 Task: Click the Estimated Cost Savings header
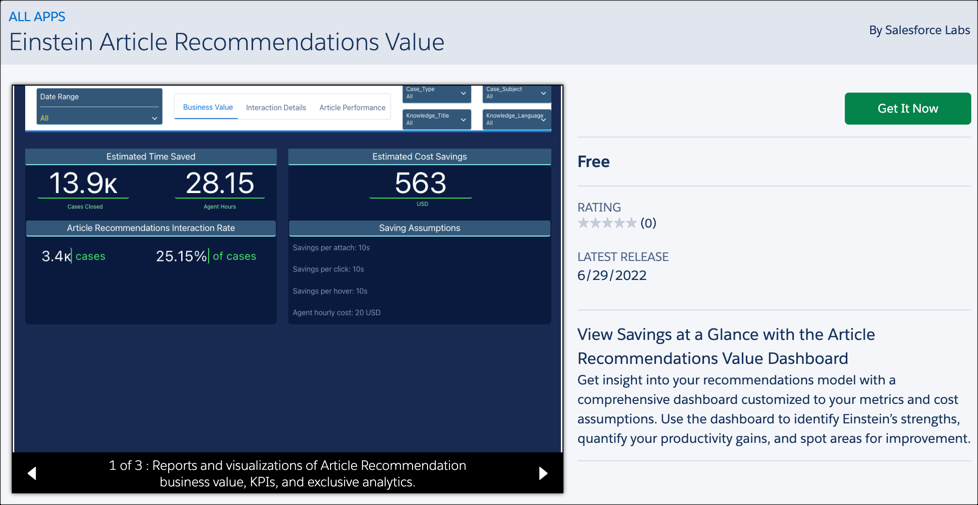click(x=419, y=156)
